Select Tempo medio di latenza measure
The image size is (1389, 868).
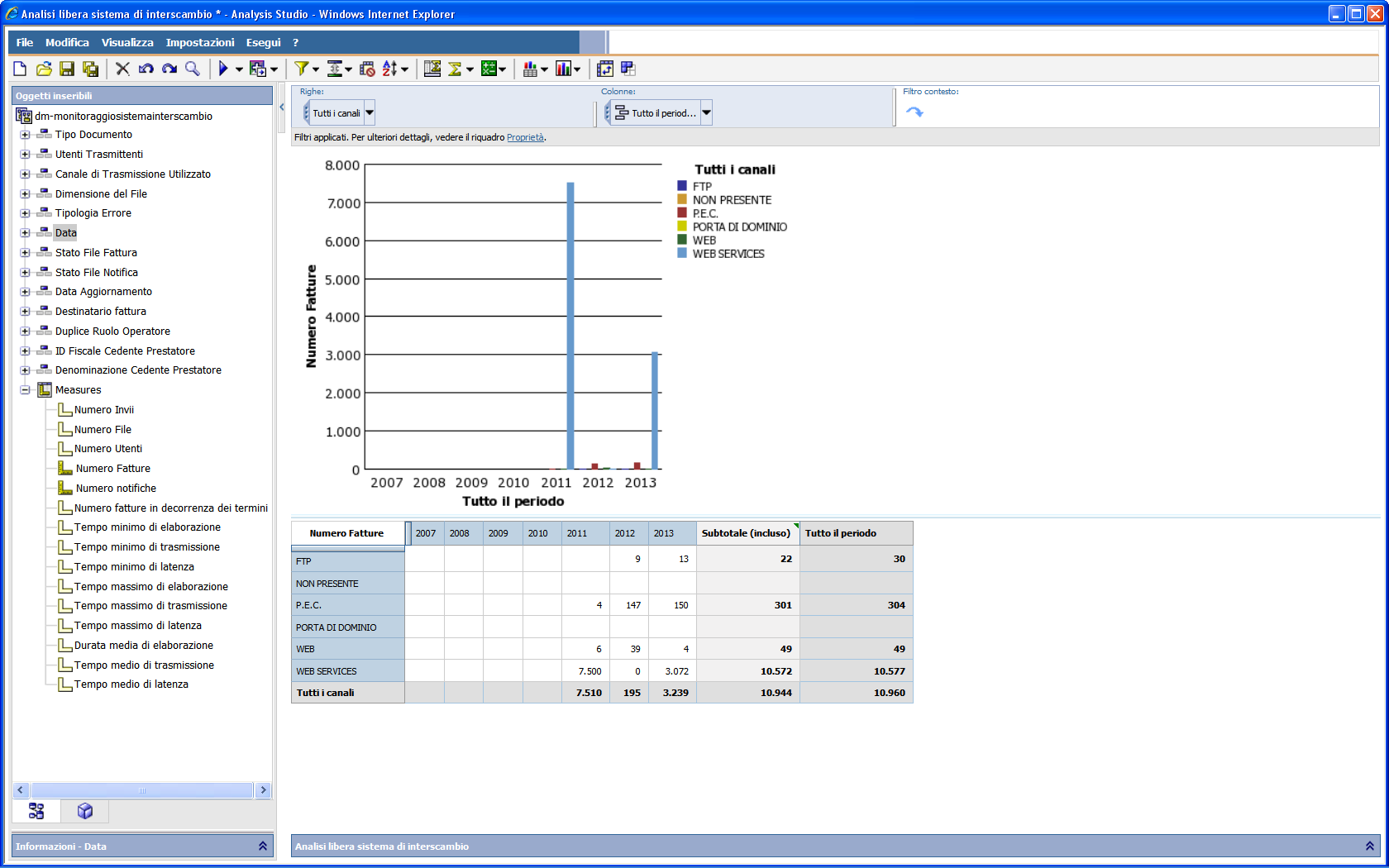131,684
